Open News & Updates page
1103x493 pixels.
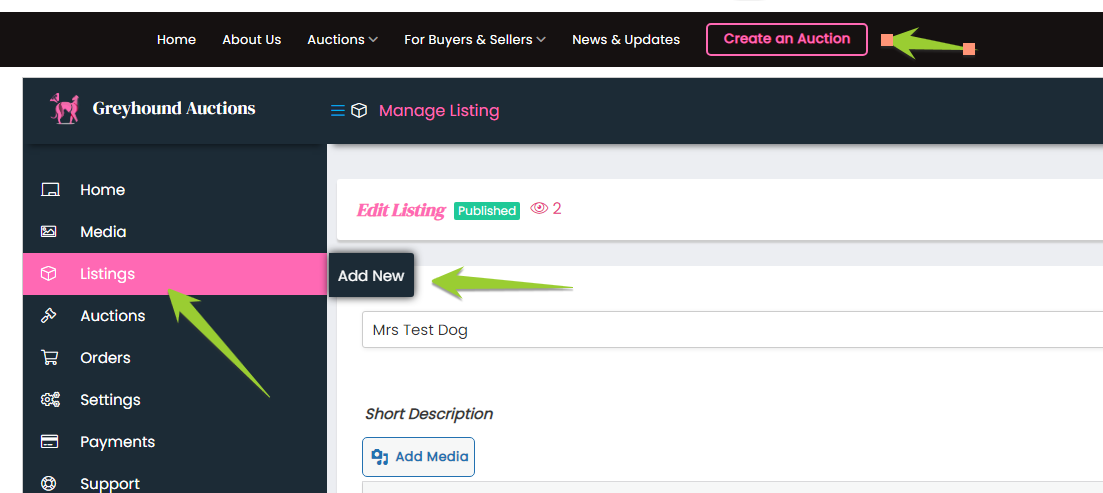[x=626, y=39]
